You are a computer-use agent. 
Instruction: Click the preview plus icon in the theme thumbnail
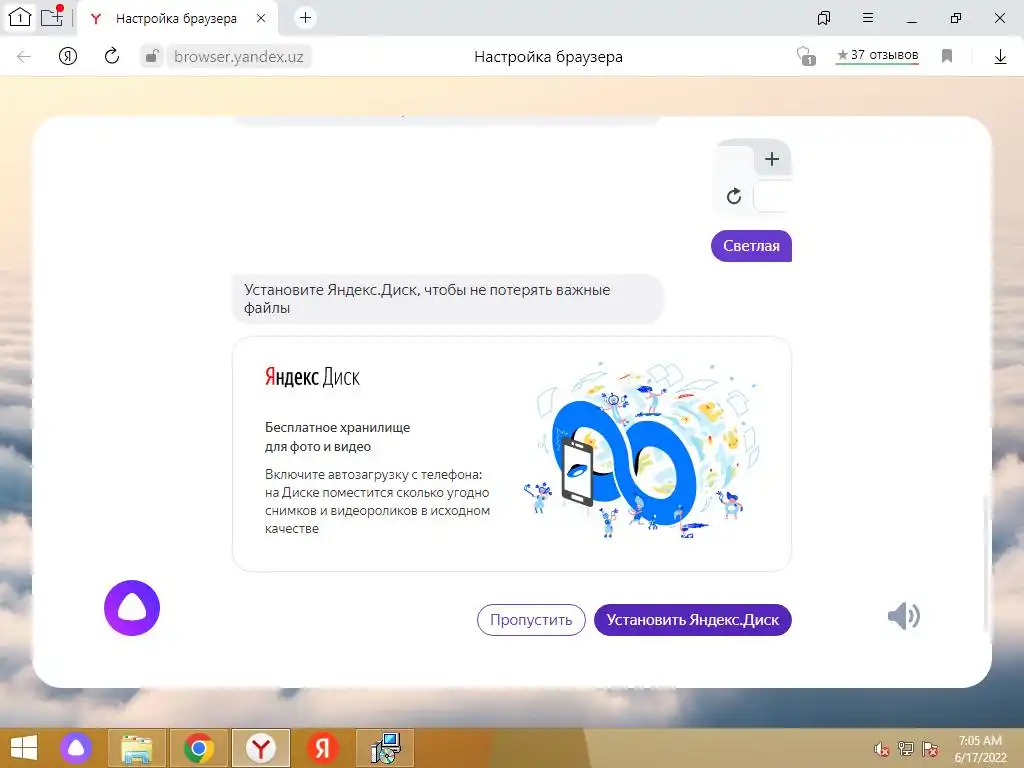pyautogui.click(x=772, y=159)
